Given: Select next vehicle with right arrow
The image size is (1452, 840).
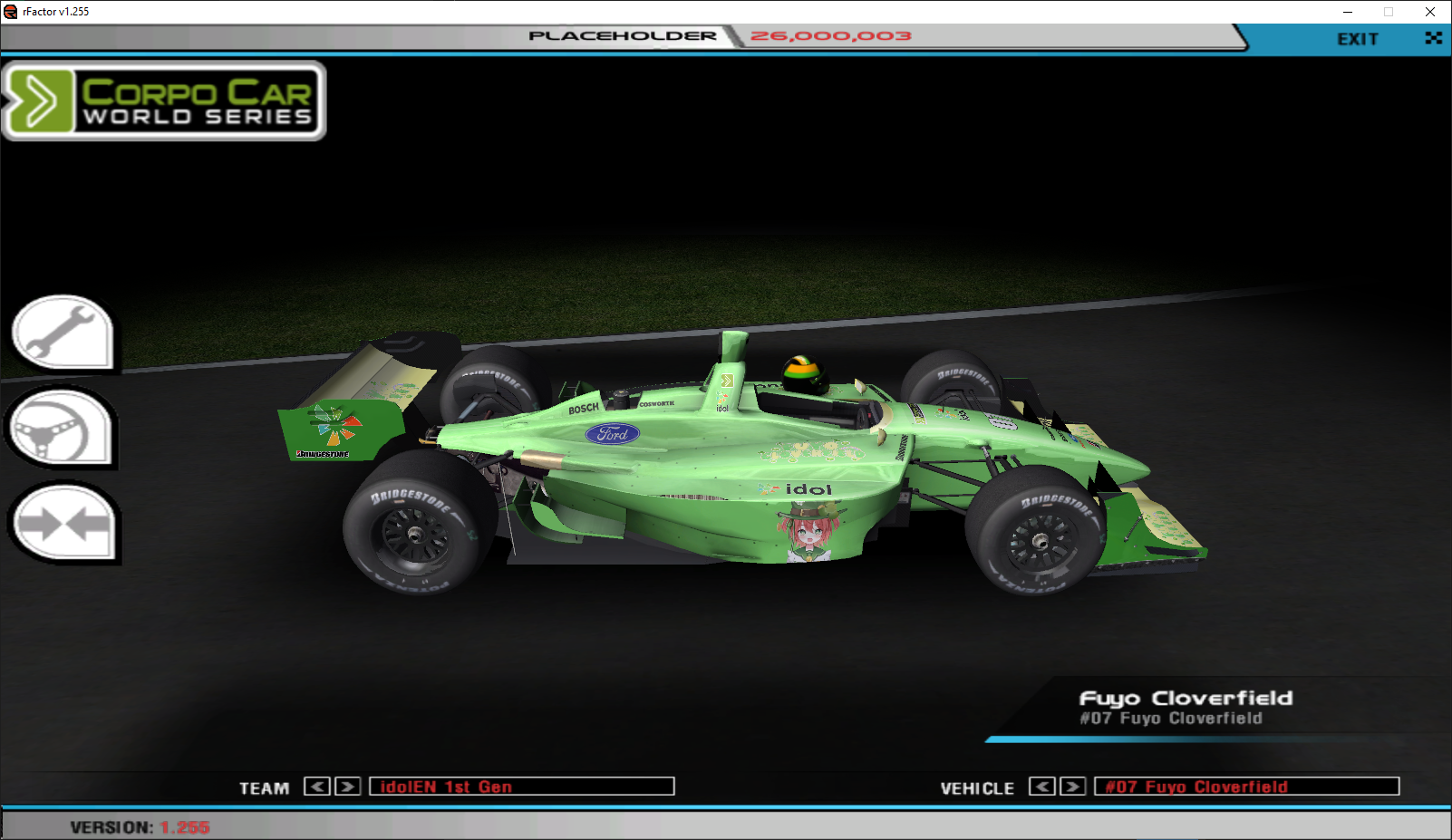Looking at the screenshot, I should (x=1073, y=787).
